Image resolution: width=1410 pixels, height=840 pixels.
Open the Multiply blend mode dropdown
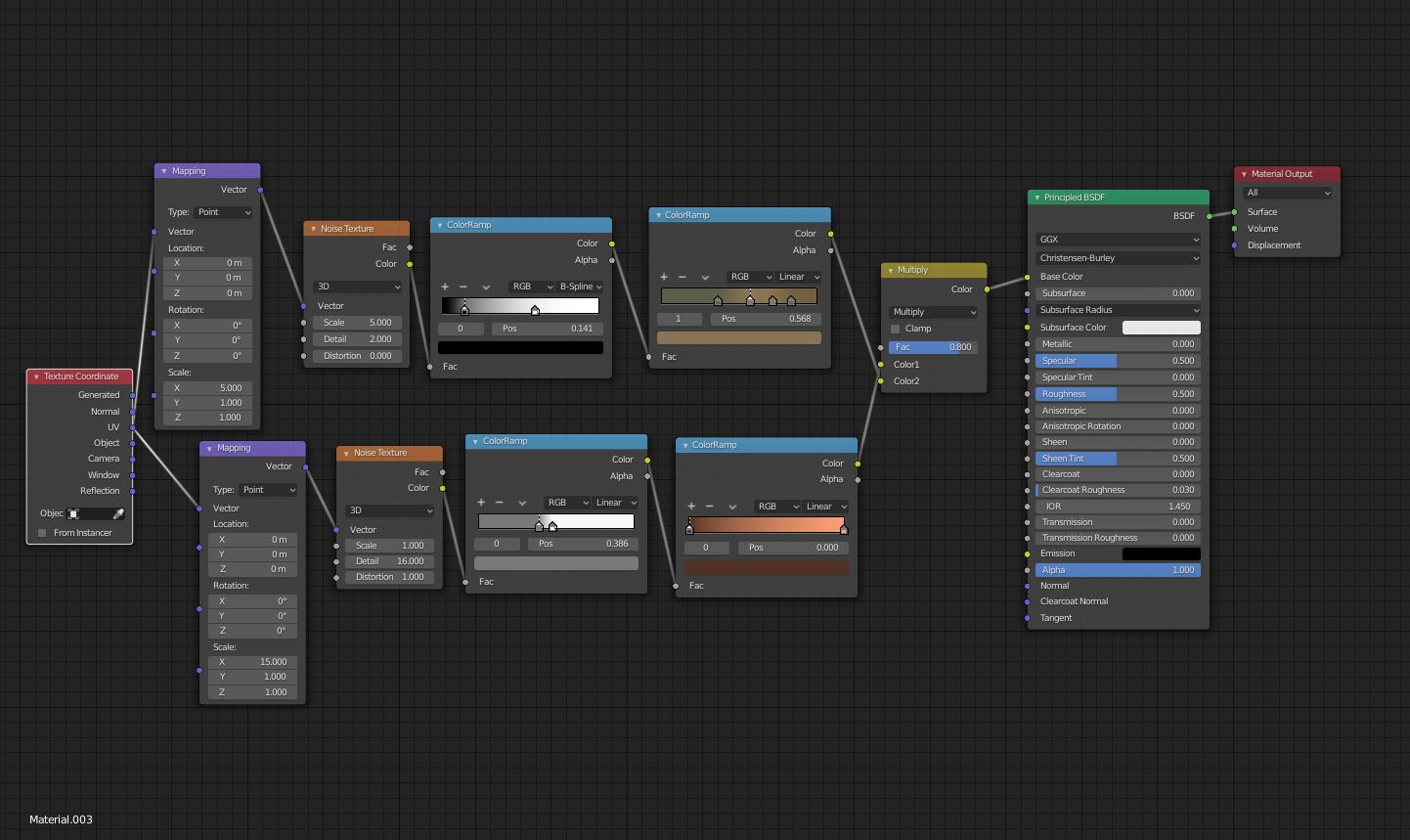932,311
